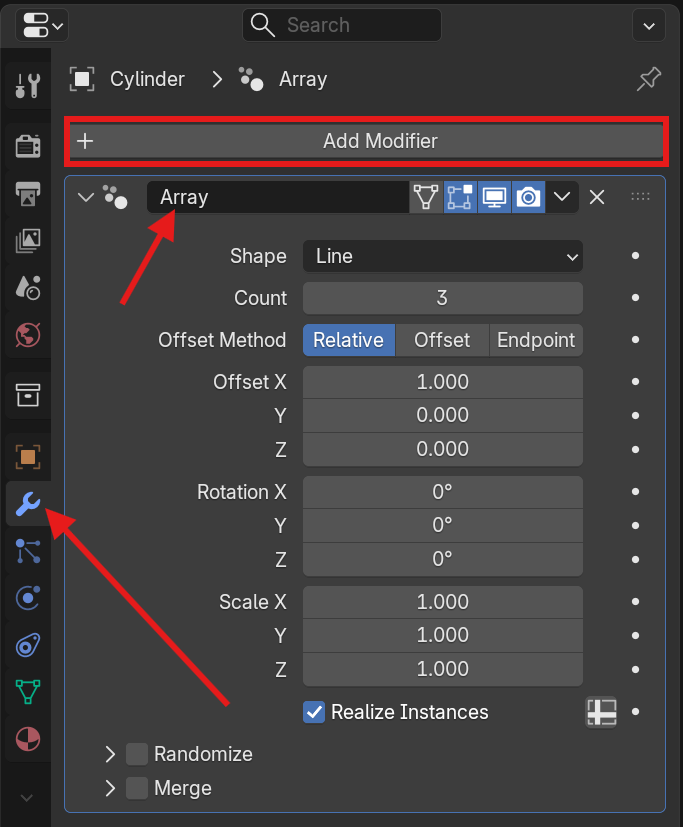Click the Cylinder object icon in breadcrumb
This screenshot has width=683, height=827.
click(x=82, y=79)
